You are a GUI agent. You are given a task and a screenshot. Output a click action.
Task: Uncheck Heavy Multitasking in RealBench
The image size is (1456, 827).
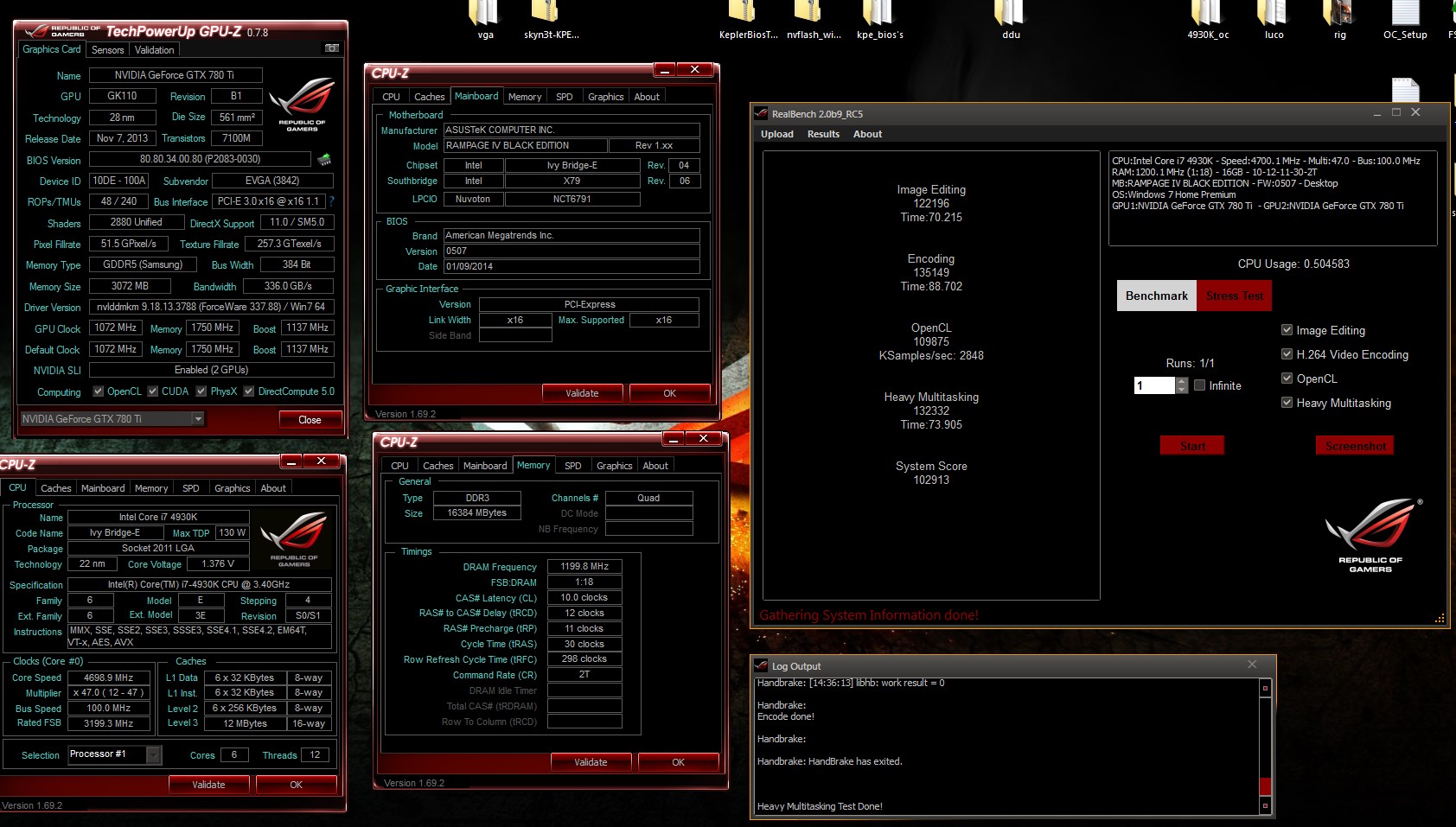pos(1287,403)
